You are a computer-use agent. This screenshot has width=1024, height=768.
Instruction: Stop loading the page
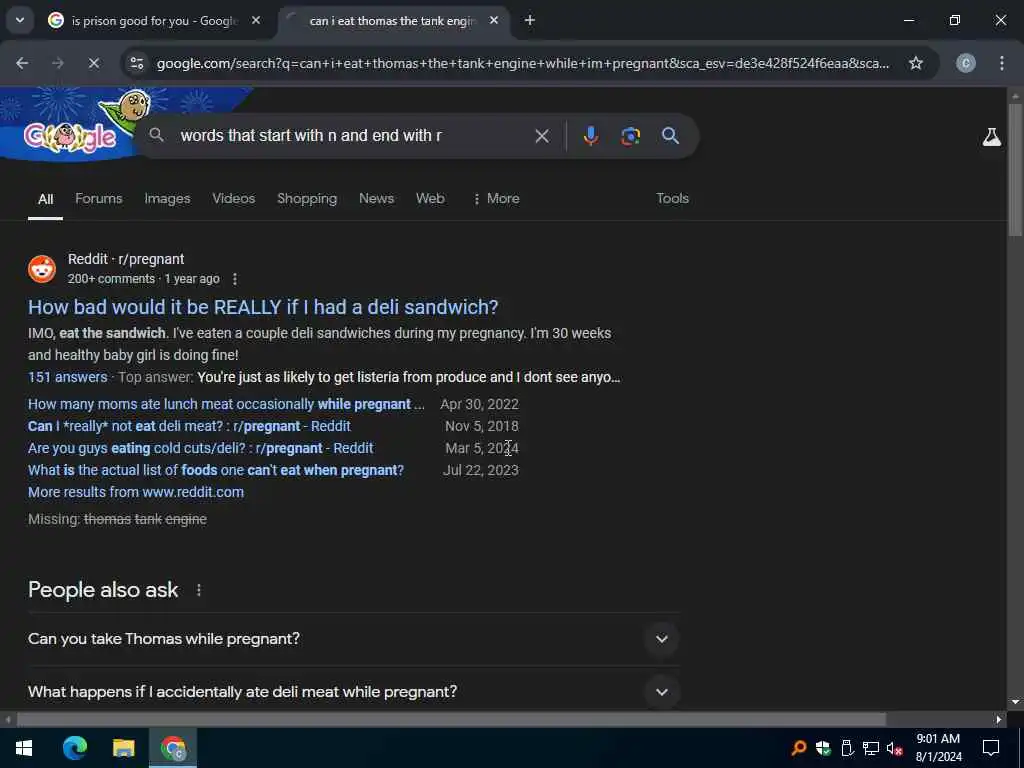pyautogui.click(x=93, y=63)
